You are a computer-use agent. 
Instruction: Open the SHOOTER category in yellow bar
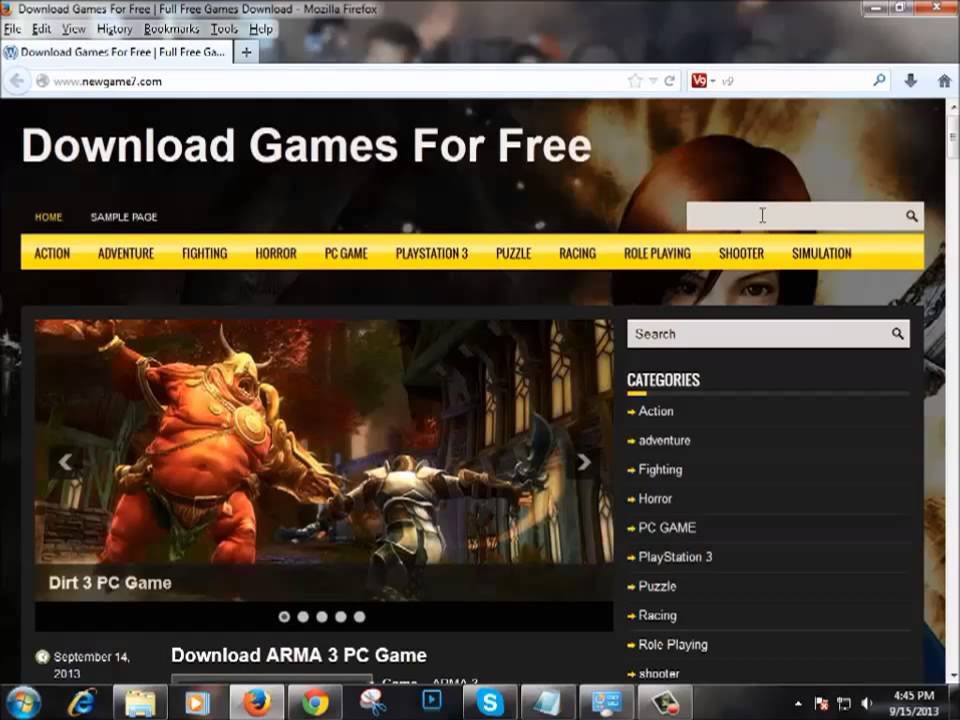pos(741,253)
